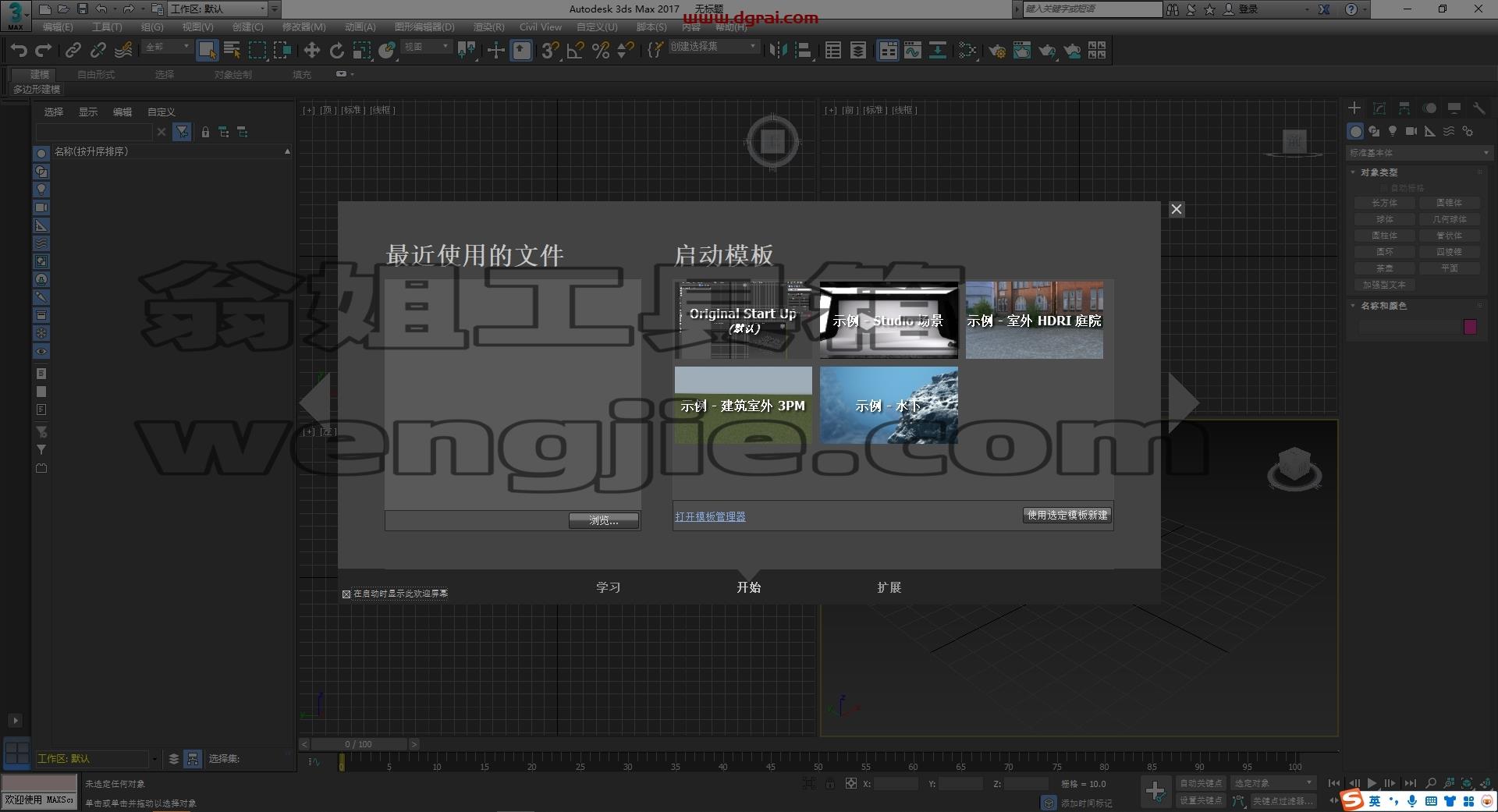The width and height of the screenshot is (1498, 812).
Task: Collapse the 名称和颜色 rollout
Action: coord(1383,306)
